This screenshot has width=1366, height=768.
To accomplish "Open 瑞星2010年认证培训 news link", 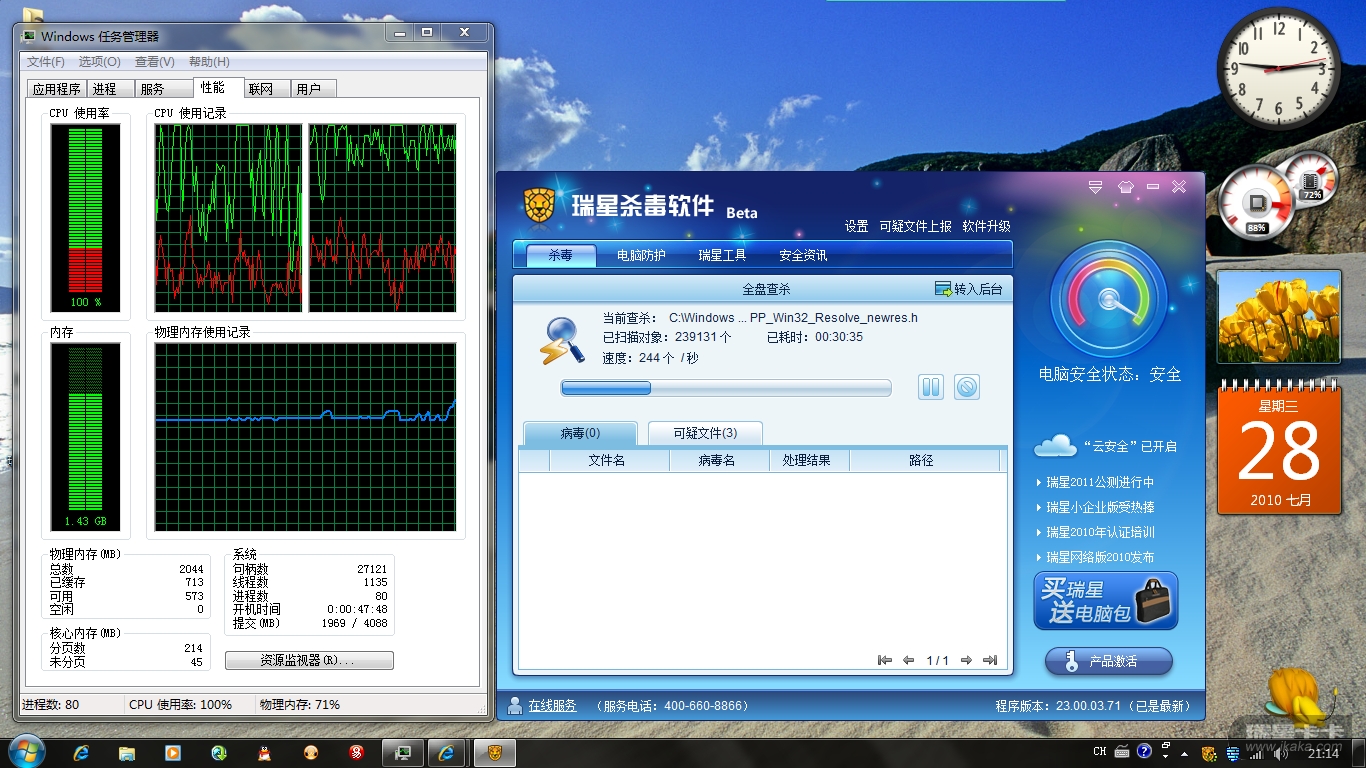I will 1100,532.
